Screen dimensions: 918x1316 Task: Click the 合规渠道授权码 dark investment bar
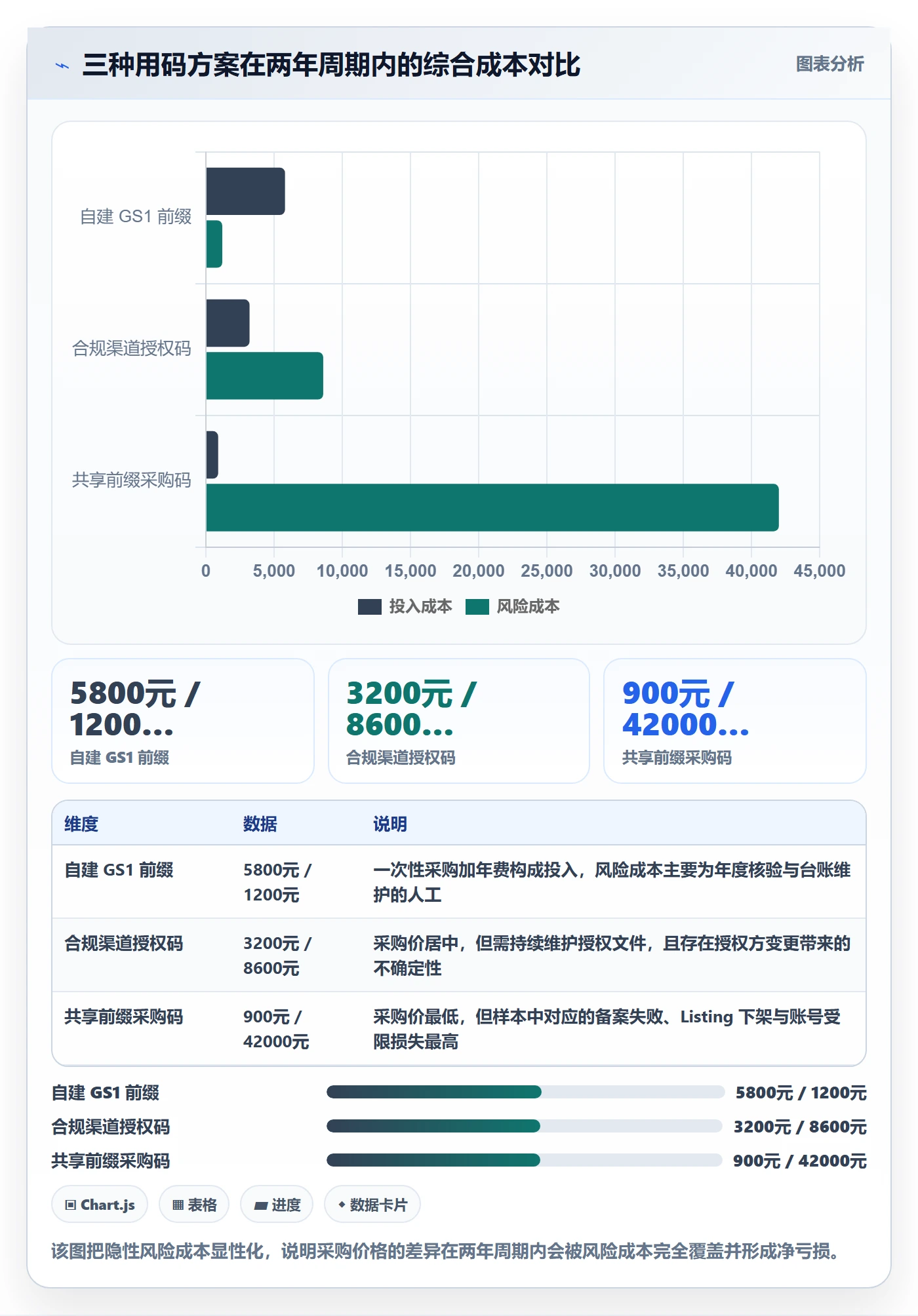[228, 323]
